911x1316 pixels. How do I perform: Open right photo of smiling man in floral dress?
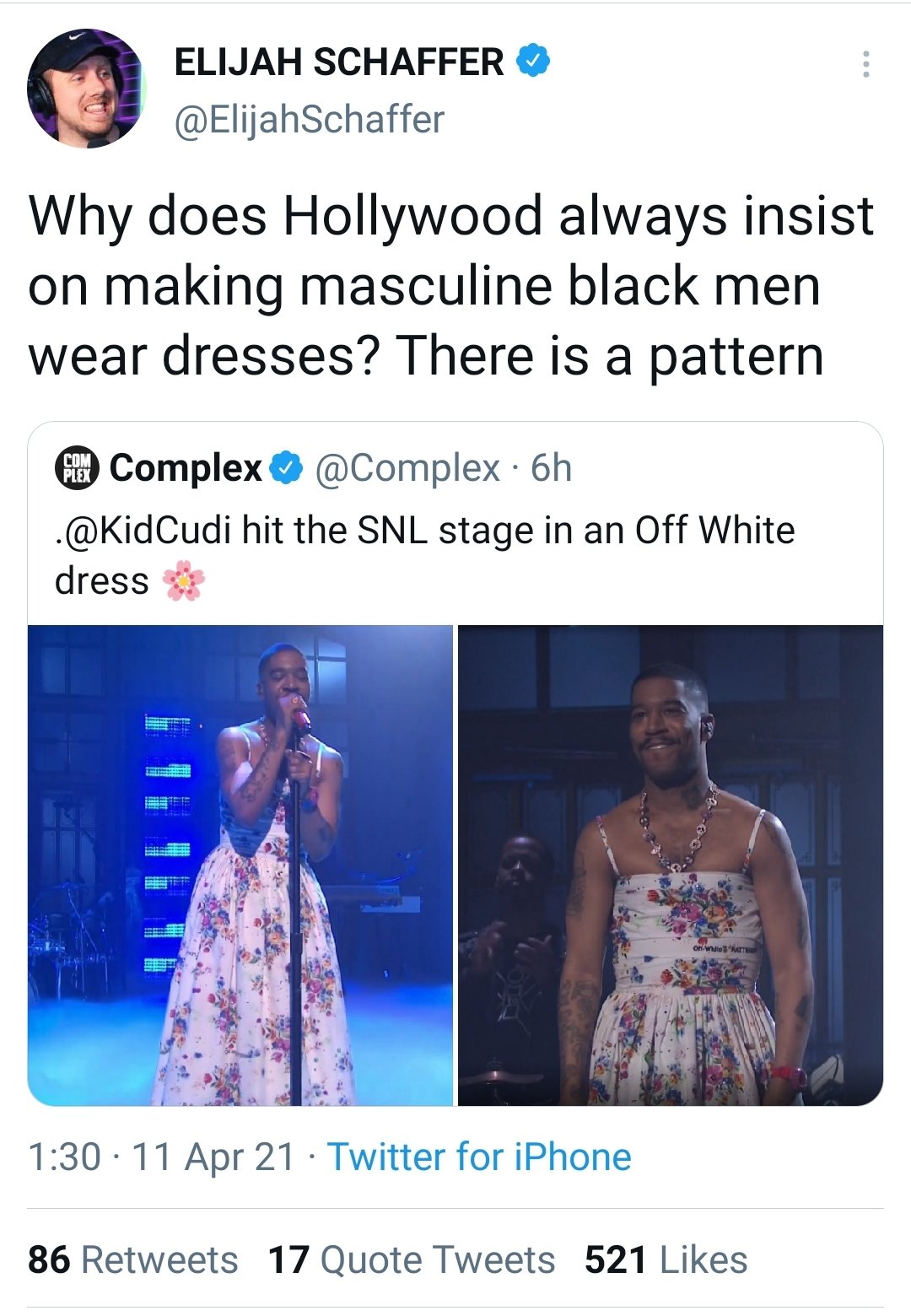click(x=671, y=865)
